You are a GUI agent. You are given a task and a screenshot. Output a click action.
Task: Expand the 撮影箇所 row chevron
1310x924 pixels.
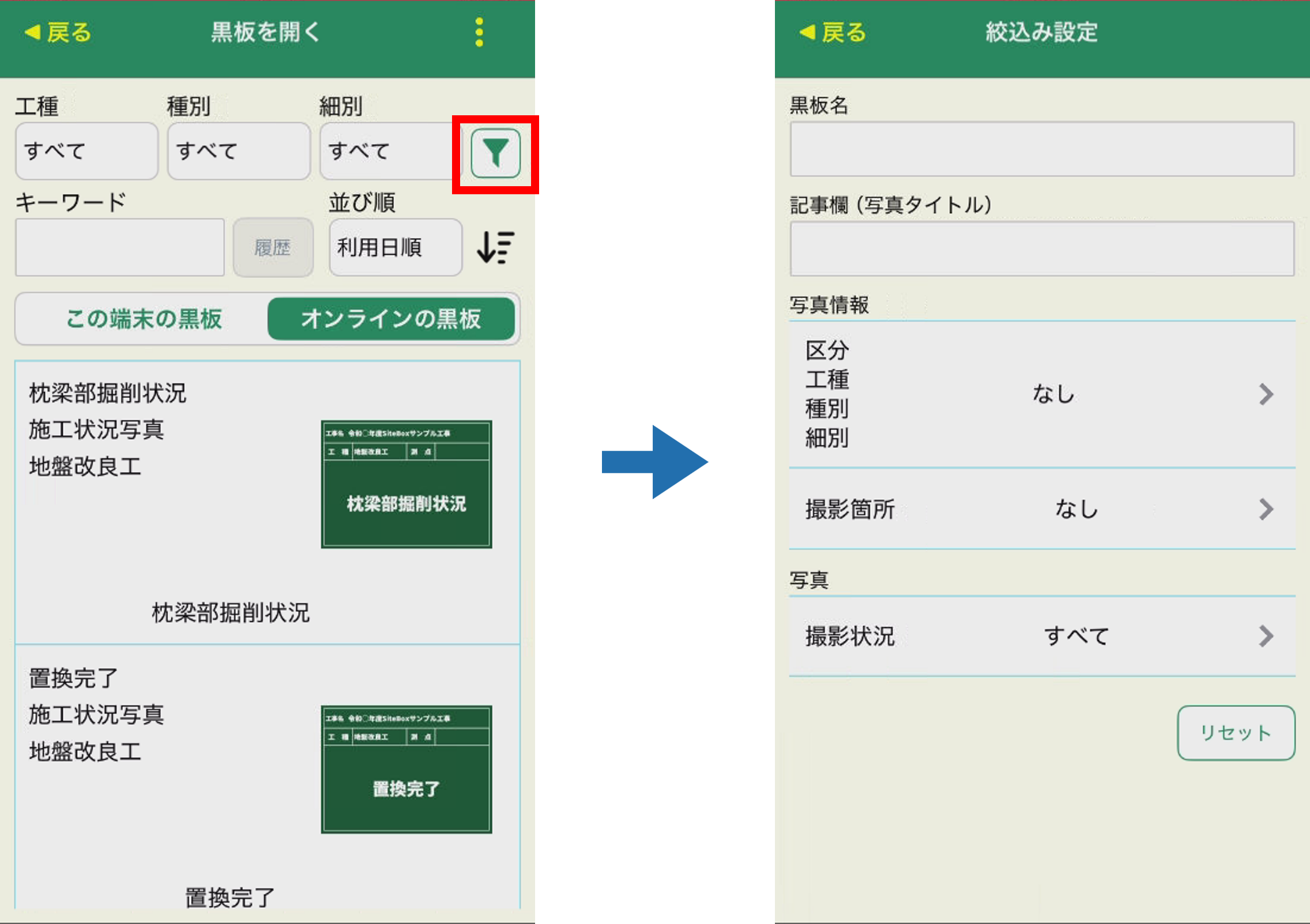[1266, 509]
